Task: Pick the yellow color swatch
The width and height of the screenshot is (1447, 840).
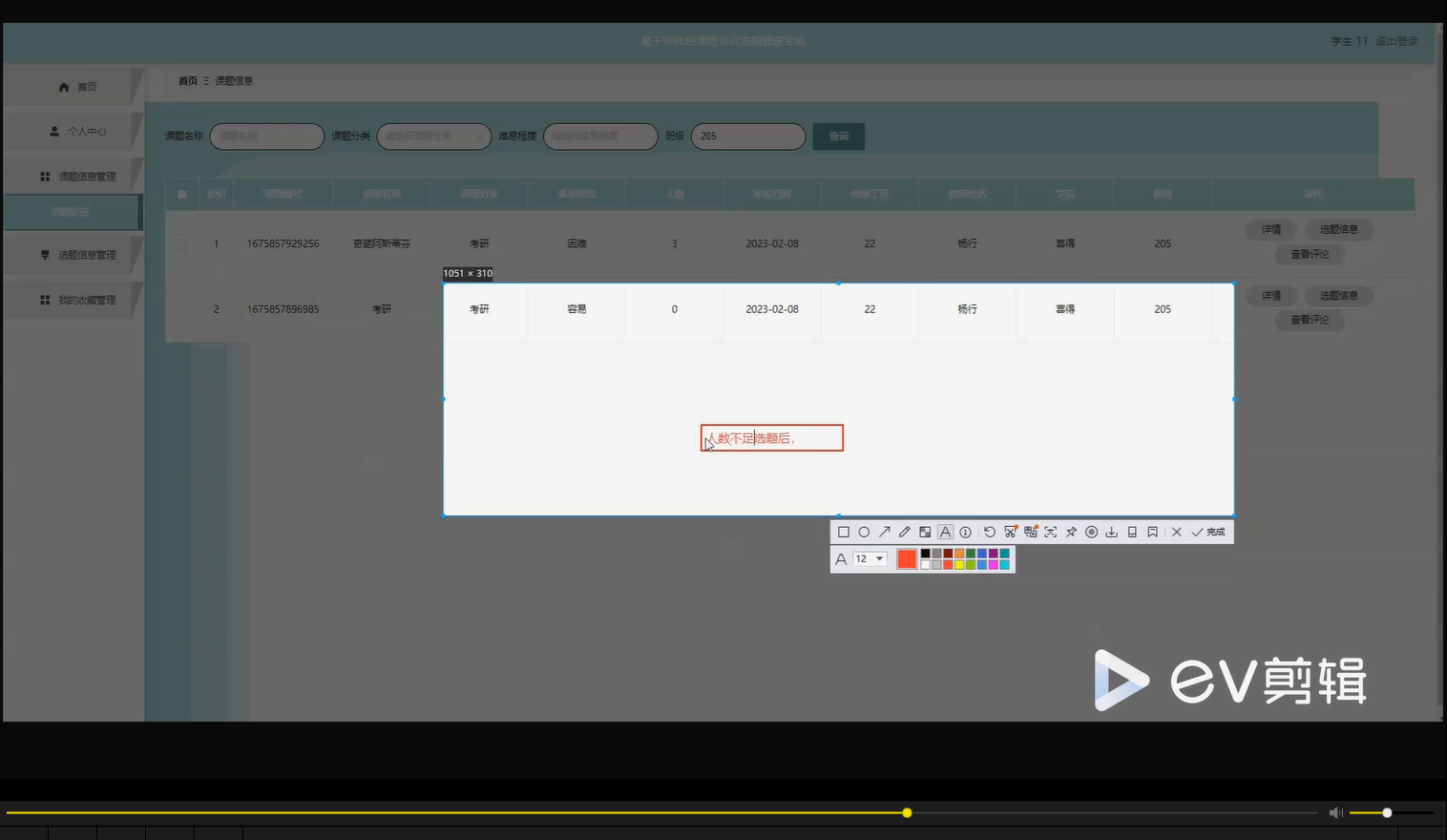Action: 959,565
